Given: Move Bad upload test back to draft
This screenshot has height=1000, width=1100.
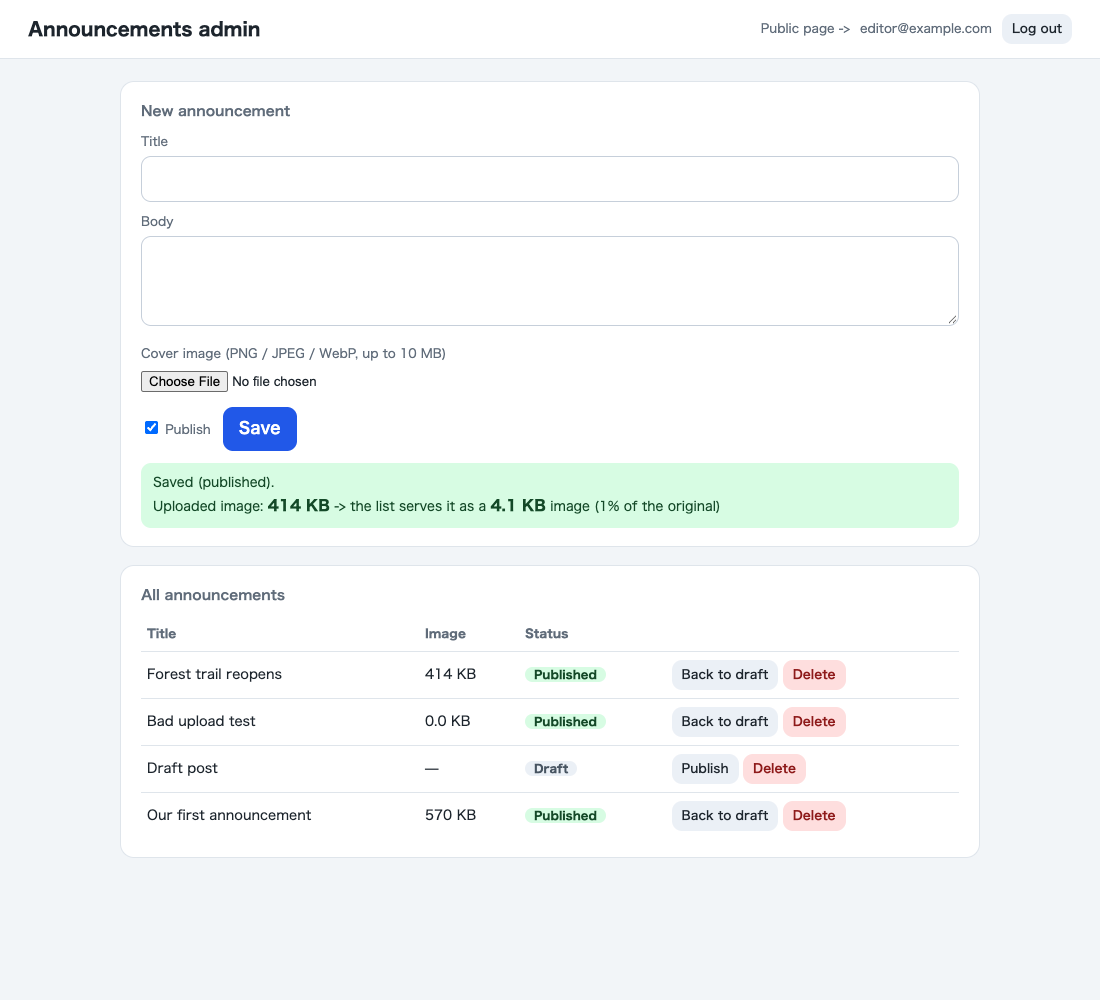Looking at the screenshot, I should [725, 722].
